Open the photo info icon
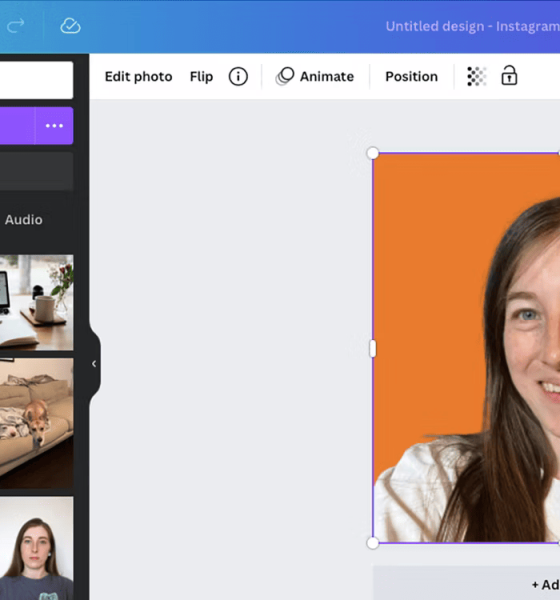Screen dimensions: 560x600 click(238, 77)
